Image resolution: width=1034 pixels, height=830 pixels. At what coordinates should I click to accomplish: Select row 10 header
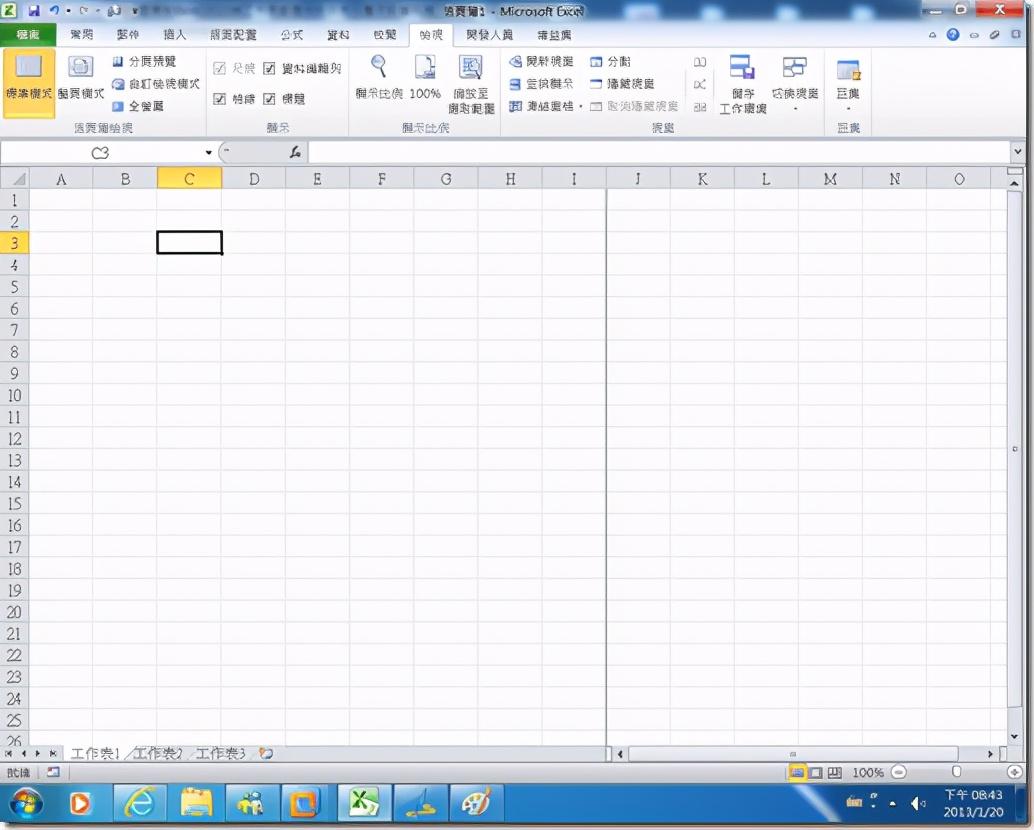click(x=15, y=395)
